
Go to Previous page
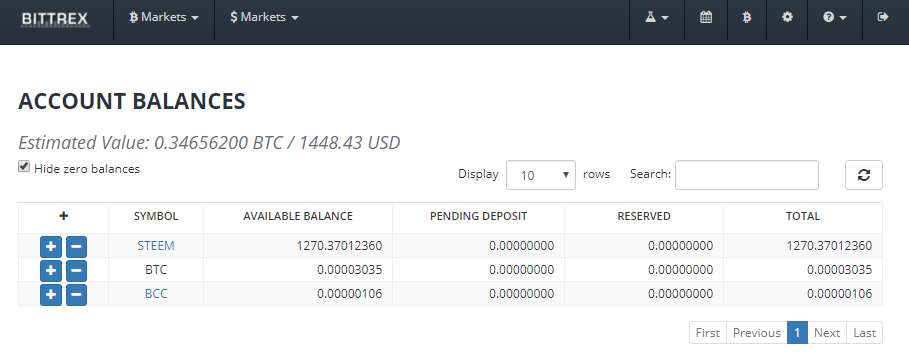(757, 333)
